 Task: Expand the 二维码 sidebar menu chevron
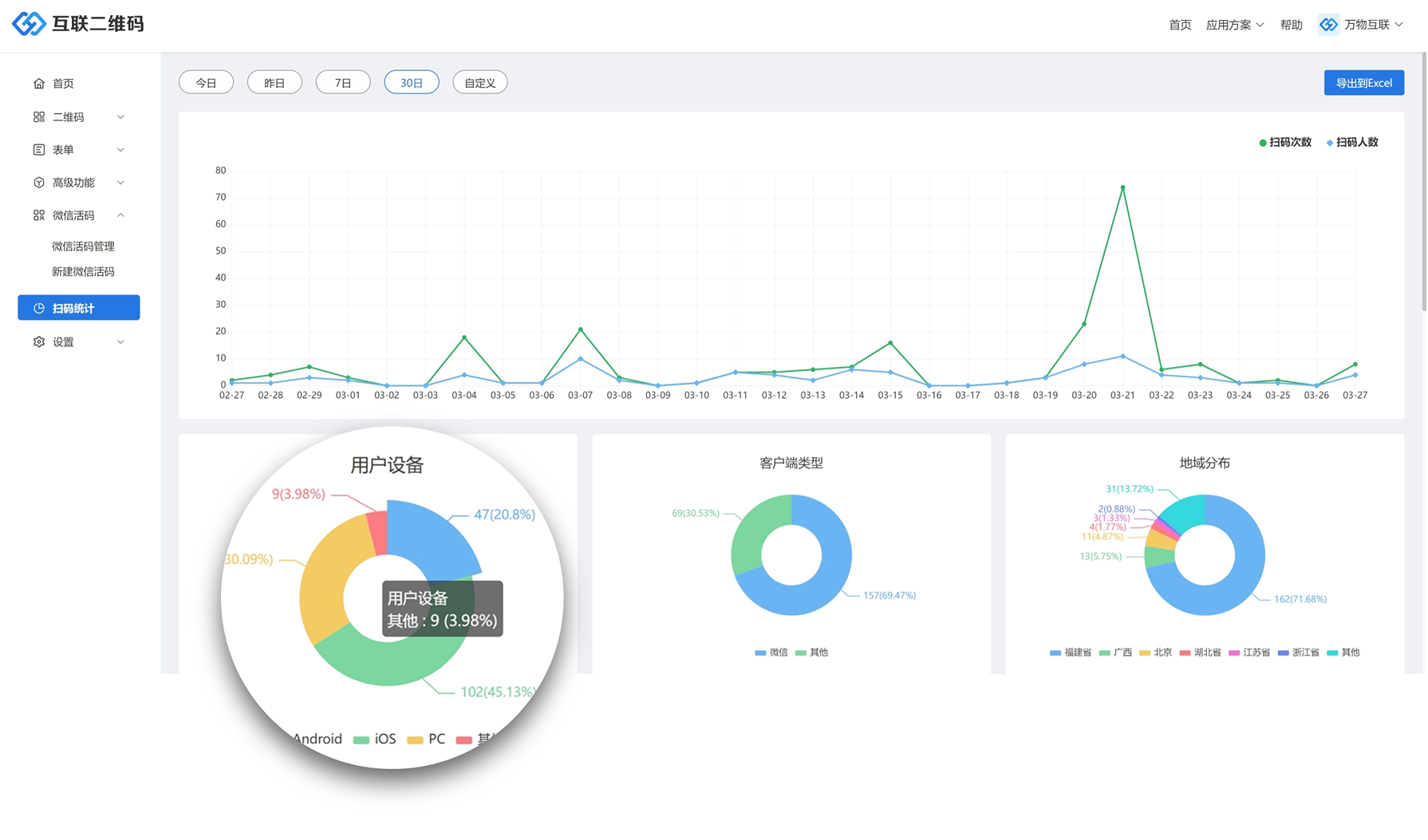(120, 117)
